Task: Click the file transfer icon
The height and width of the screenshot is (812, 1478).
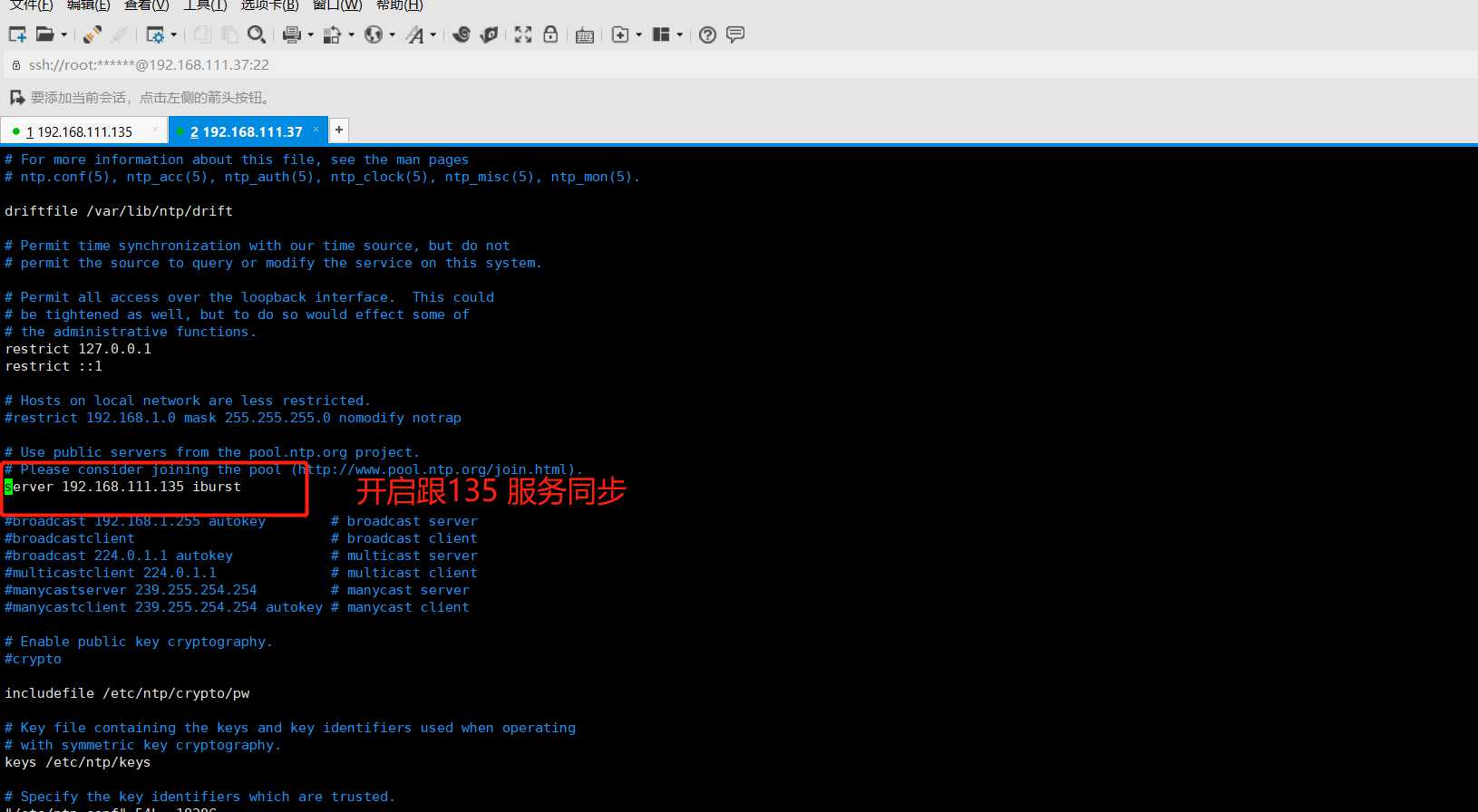Action: pyautogui.click(x=332, y=34)
